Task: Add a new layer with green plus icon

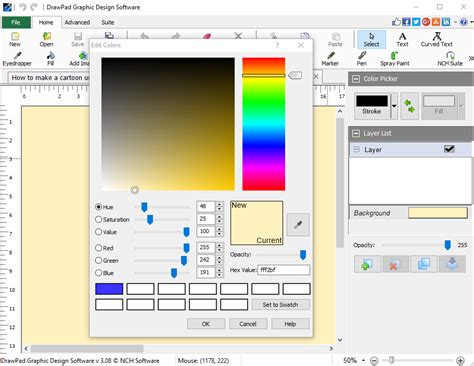Action: coord(367,264)
